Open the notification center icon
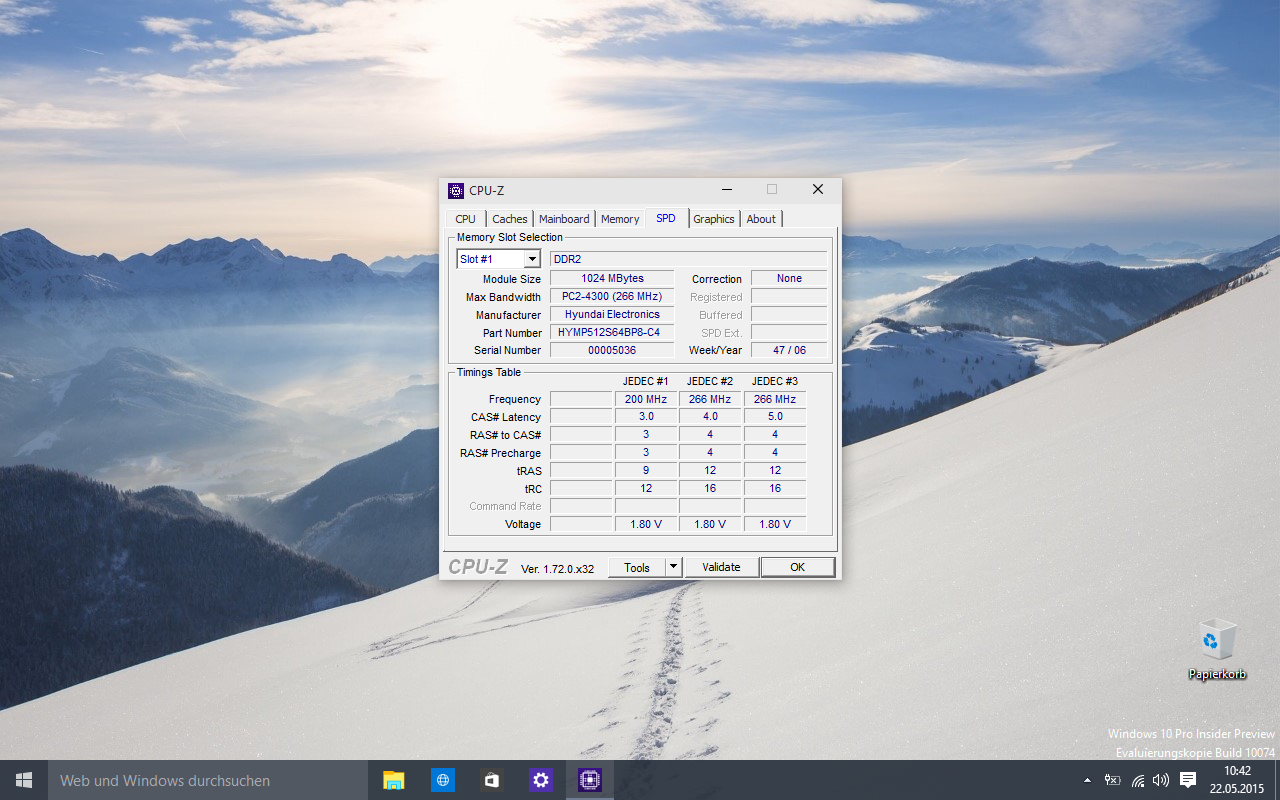1280x800 pixels. [x=1188, y=780]
